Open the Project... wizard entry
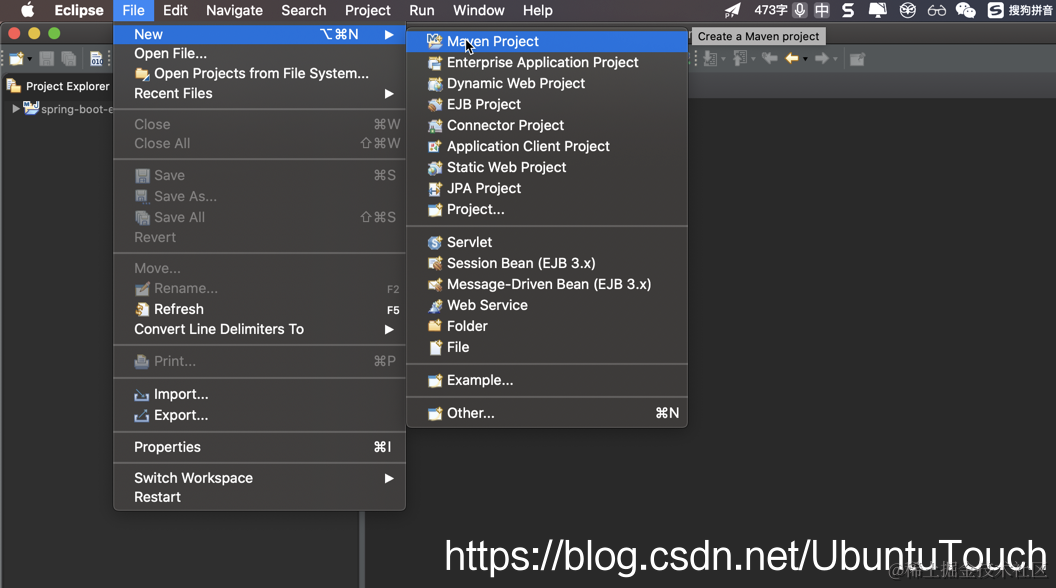The height and width of the screenshot is (588, 1056). pos(547,209)
